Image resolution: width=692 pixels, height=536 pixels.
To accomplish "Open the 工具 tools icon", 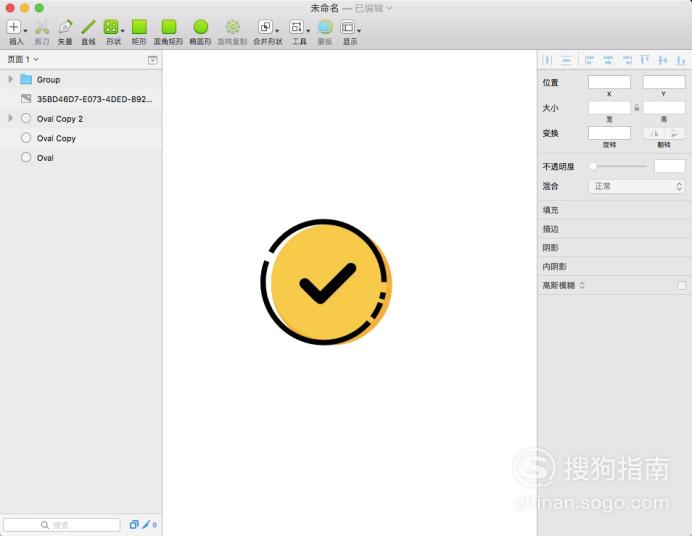I will [x=296, y=27].
